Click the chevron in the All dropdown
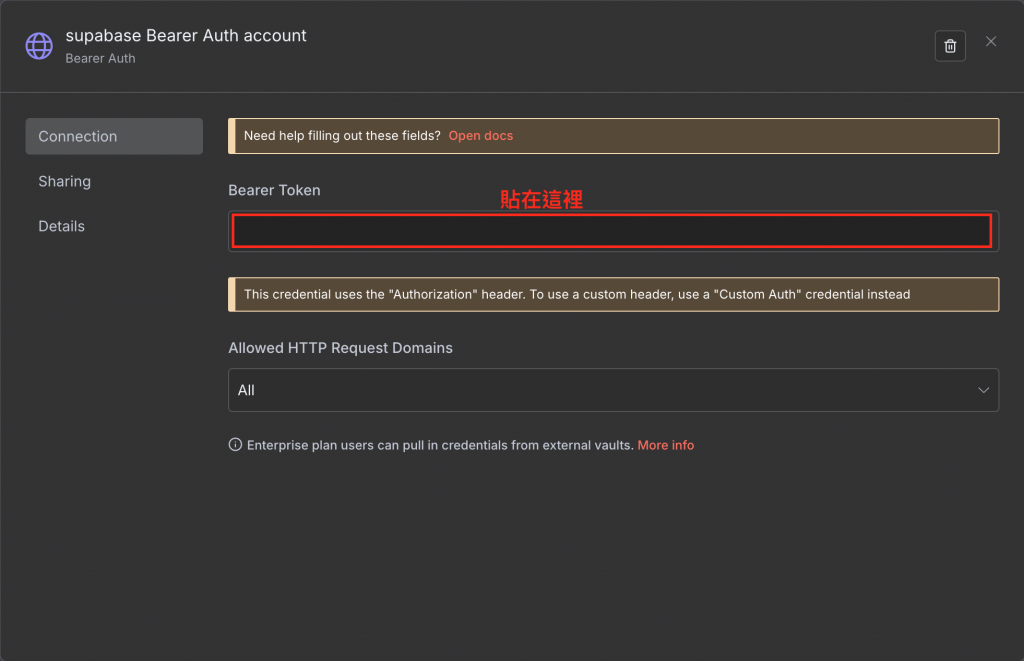This screenshot has width=1024, height=661. (983, 390)
